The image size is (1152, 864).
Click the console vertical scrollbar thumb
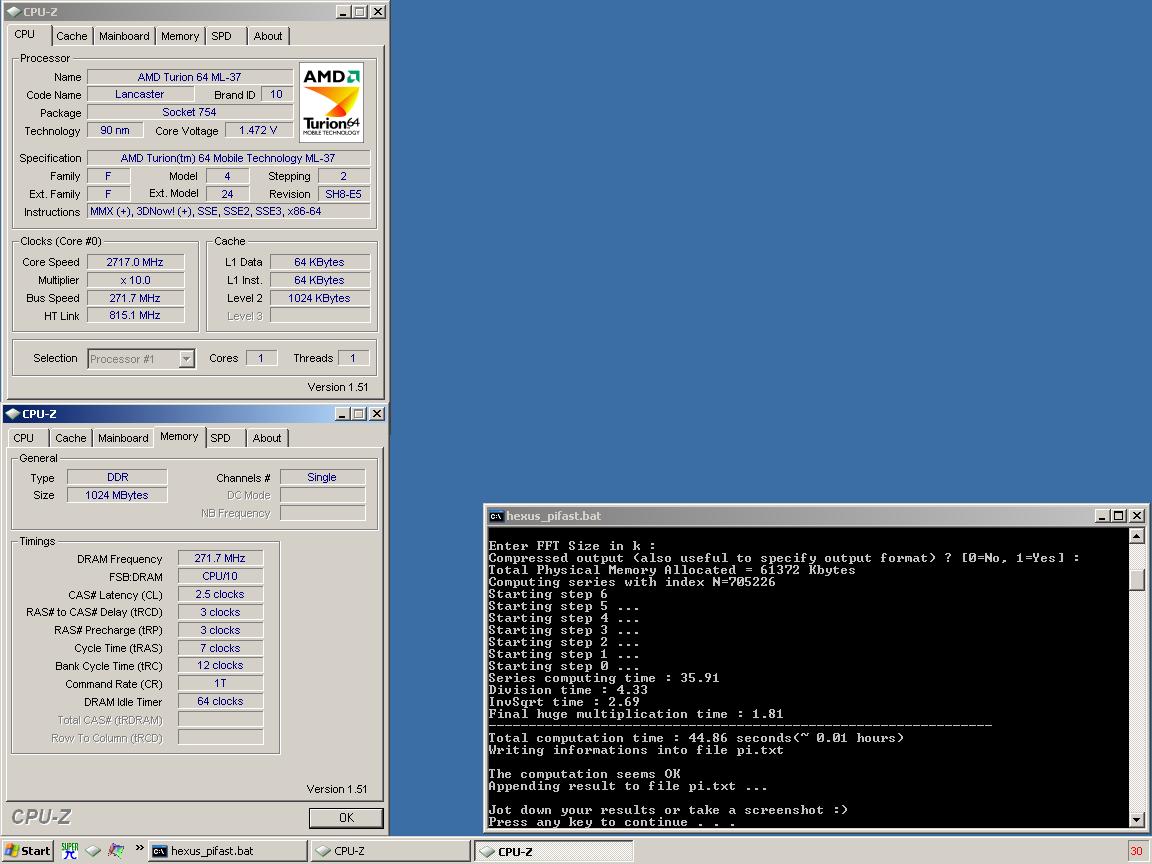point(1136,579)
